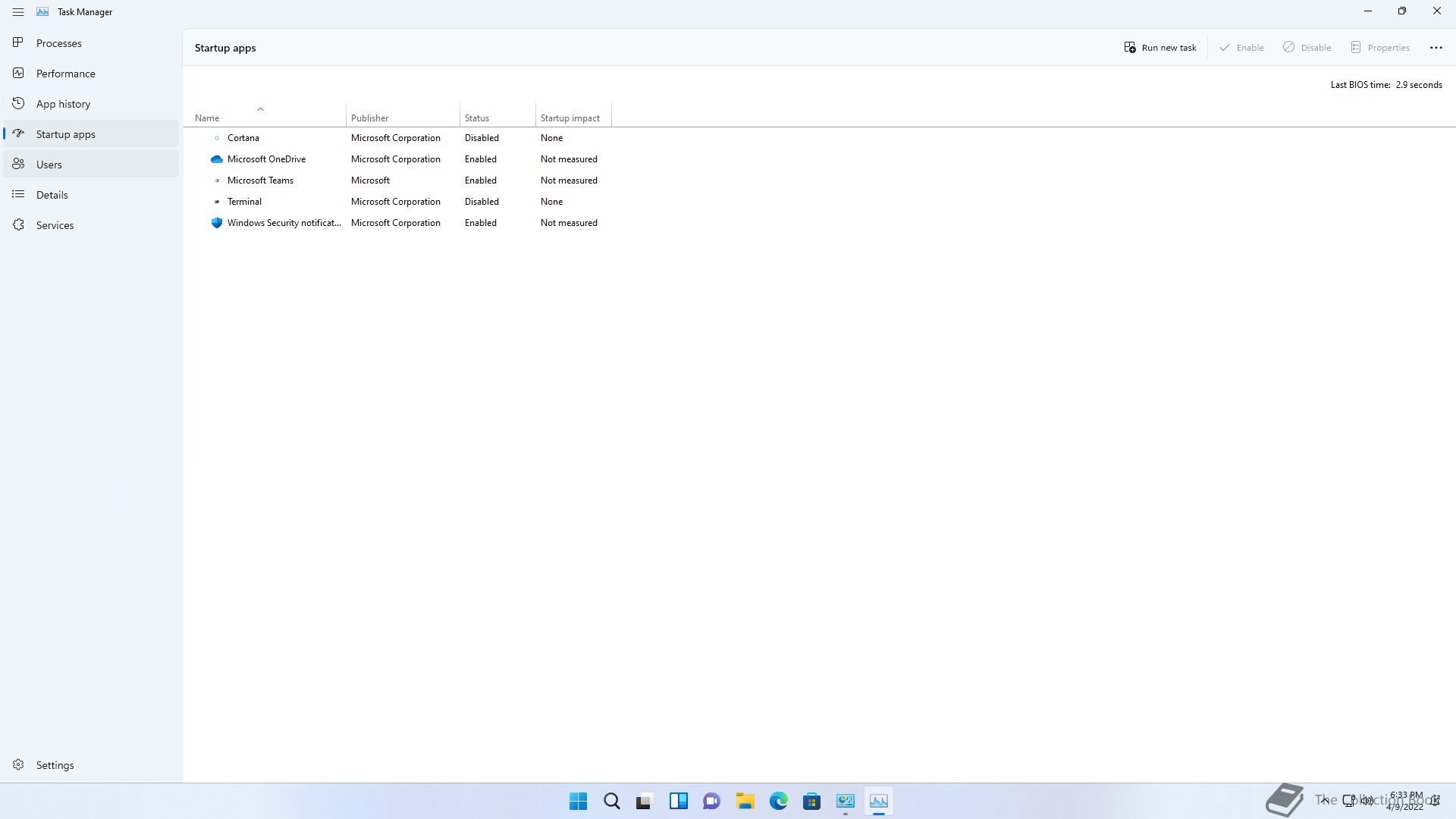Select the Cortana startup entry
This screenshot has height=819, width=1456.
[398, 138]
